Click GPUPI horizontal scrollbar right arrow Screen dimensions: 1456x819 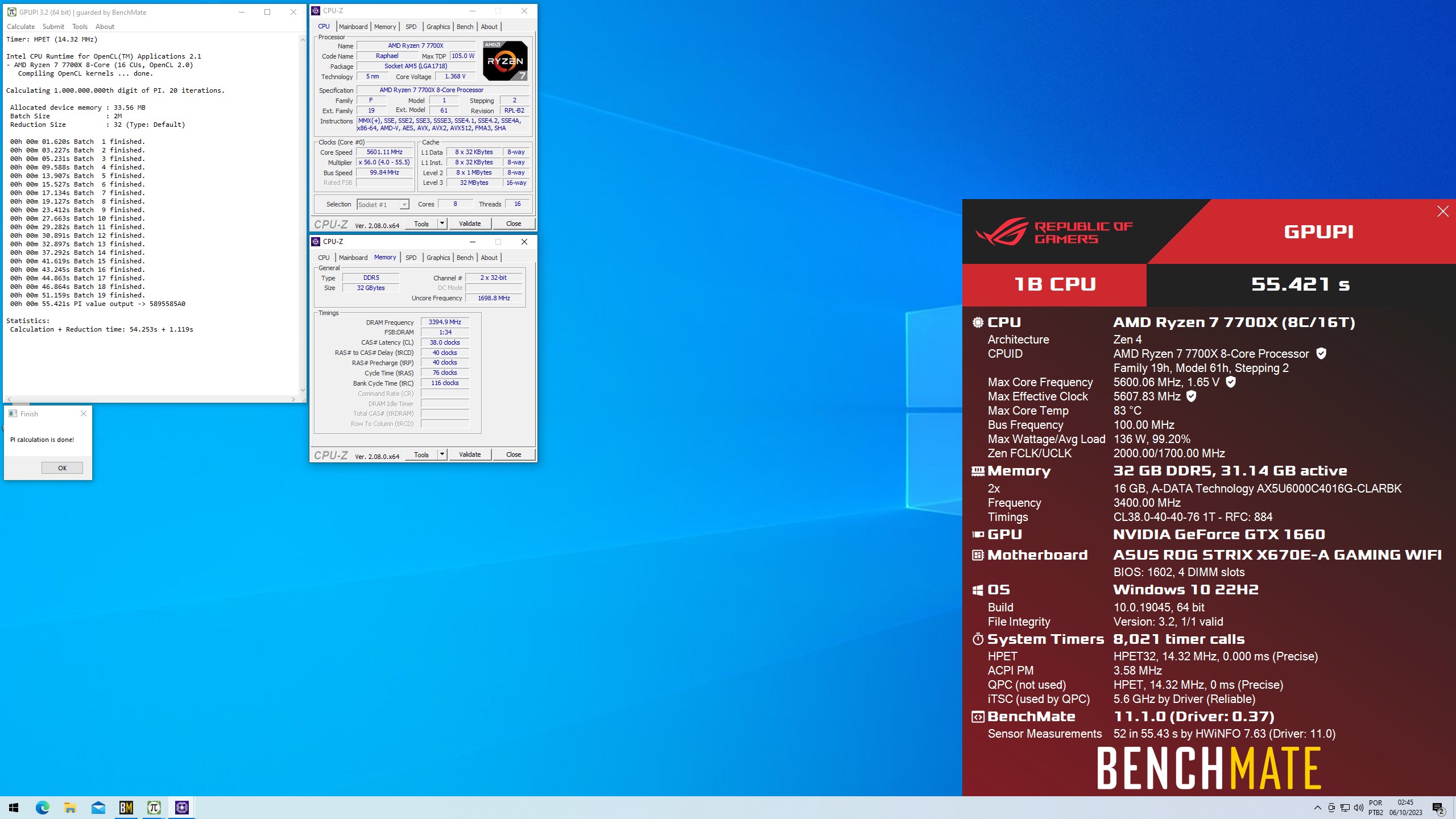click(x=293, y=399)
